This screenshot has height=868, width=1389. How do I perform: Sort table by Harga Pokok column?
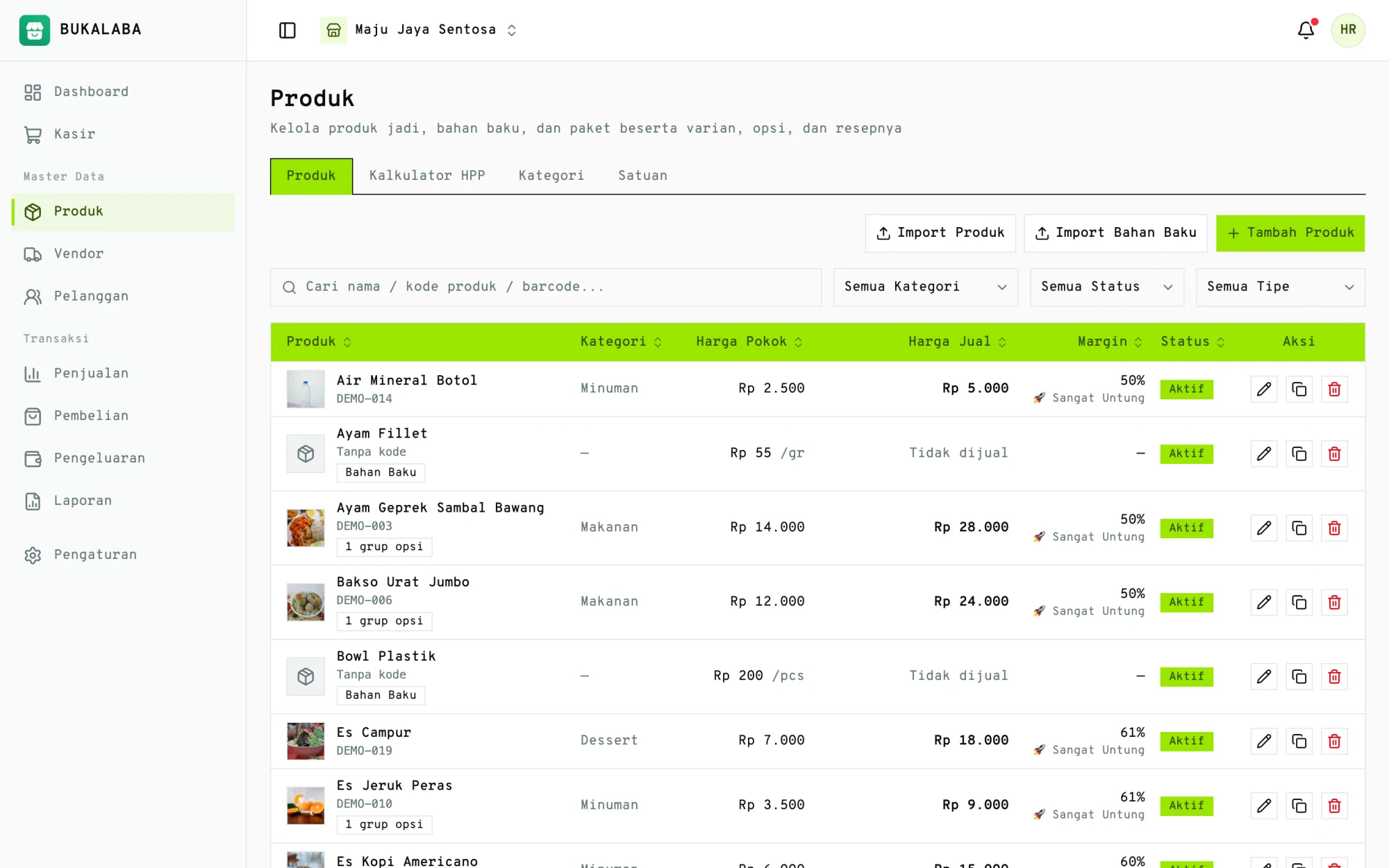click(749, 342)
